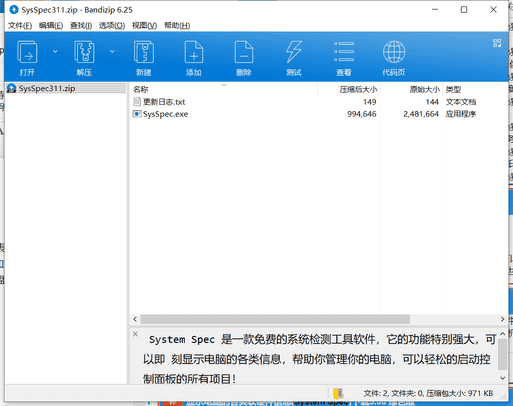The image size is (513, 406).
Task: Click compressed size 149 of 更新日志.txt
Action: point(369,102)
